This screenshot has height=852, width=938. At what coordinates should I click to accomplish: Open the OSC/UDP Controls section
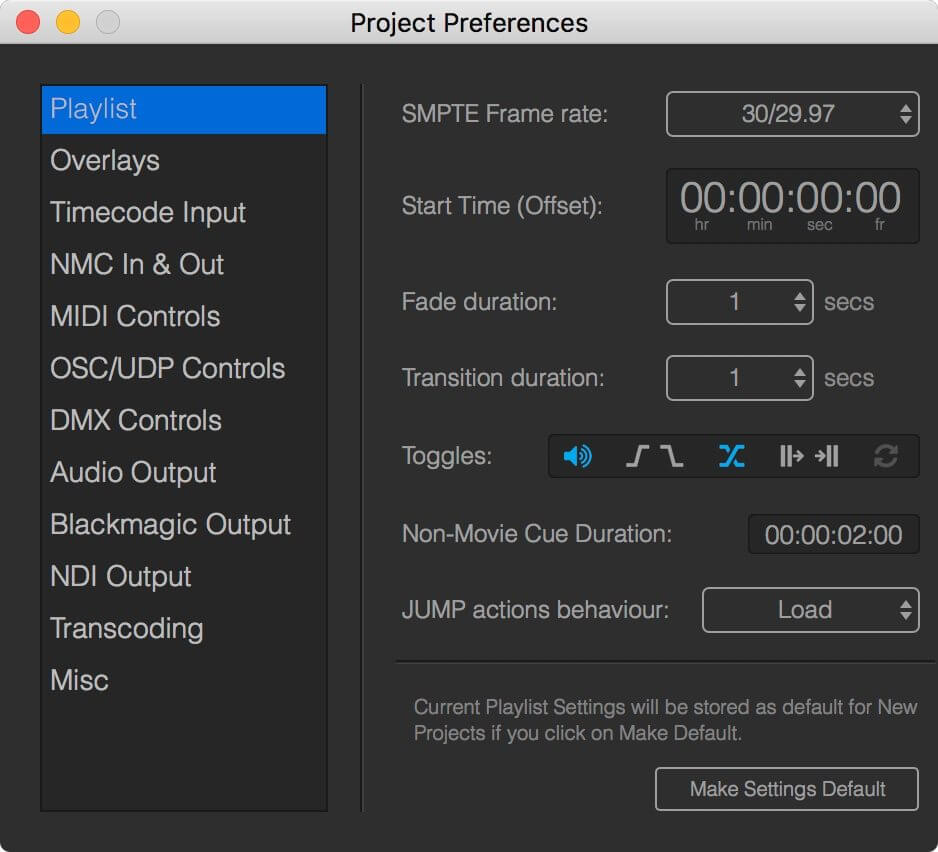pyautogui.click(x=184, y=369)
